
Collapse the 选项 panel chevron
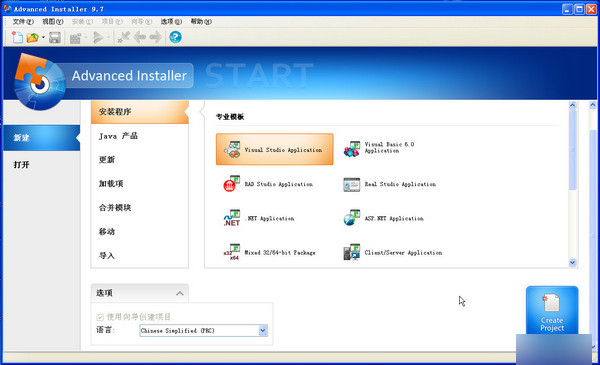coord(179,293)
